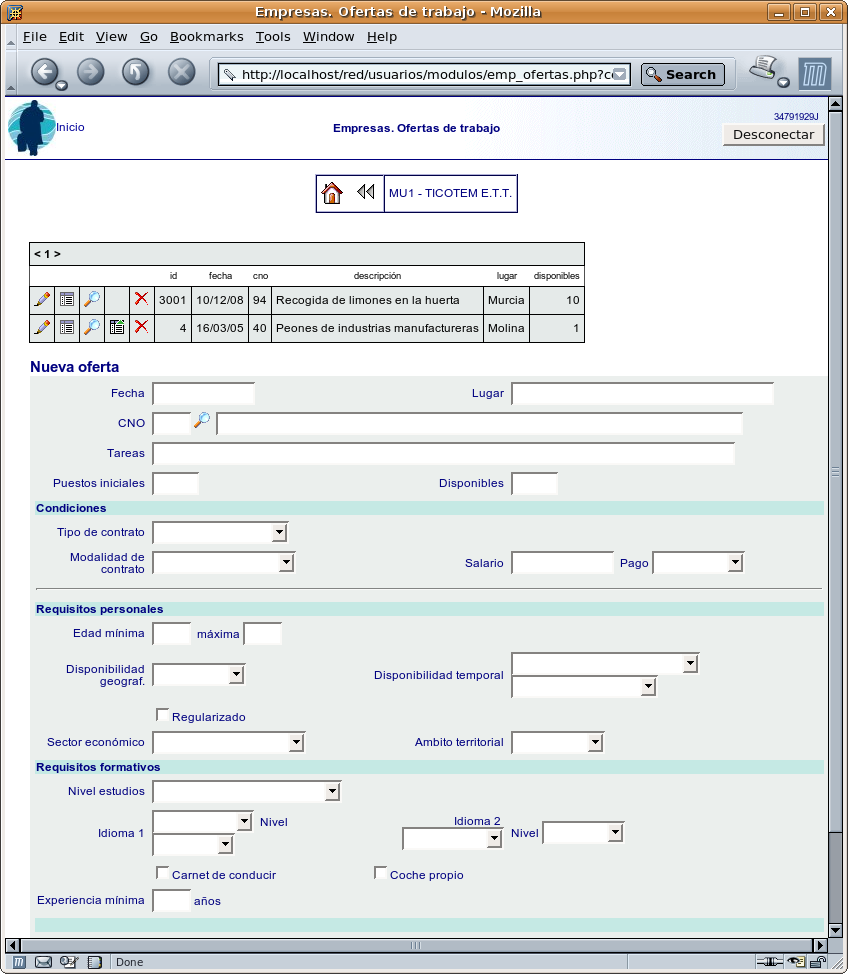848x974 pixels.
Task: Click the MU1 - TICOTEM E.T.T. link
Action: (450, 193)
